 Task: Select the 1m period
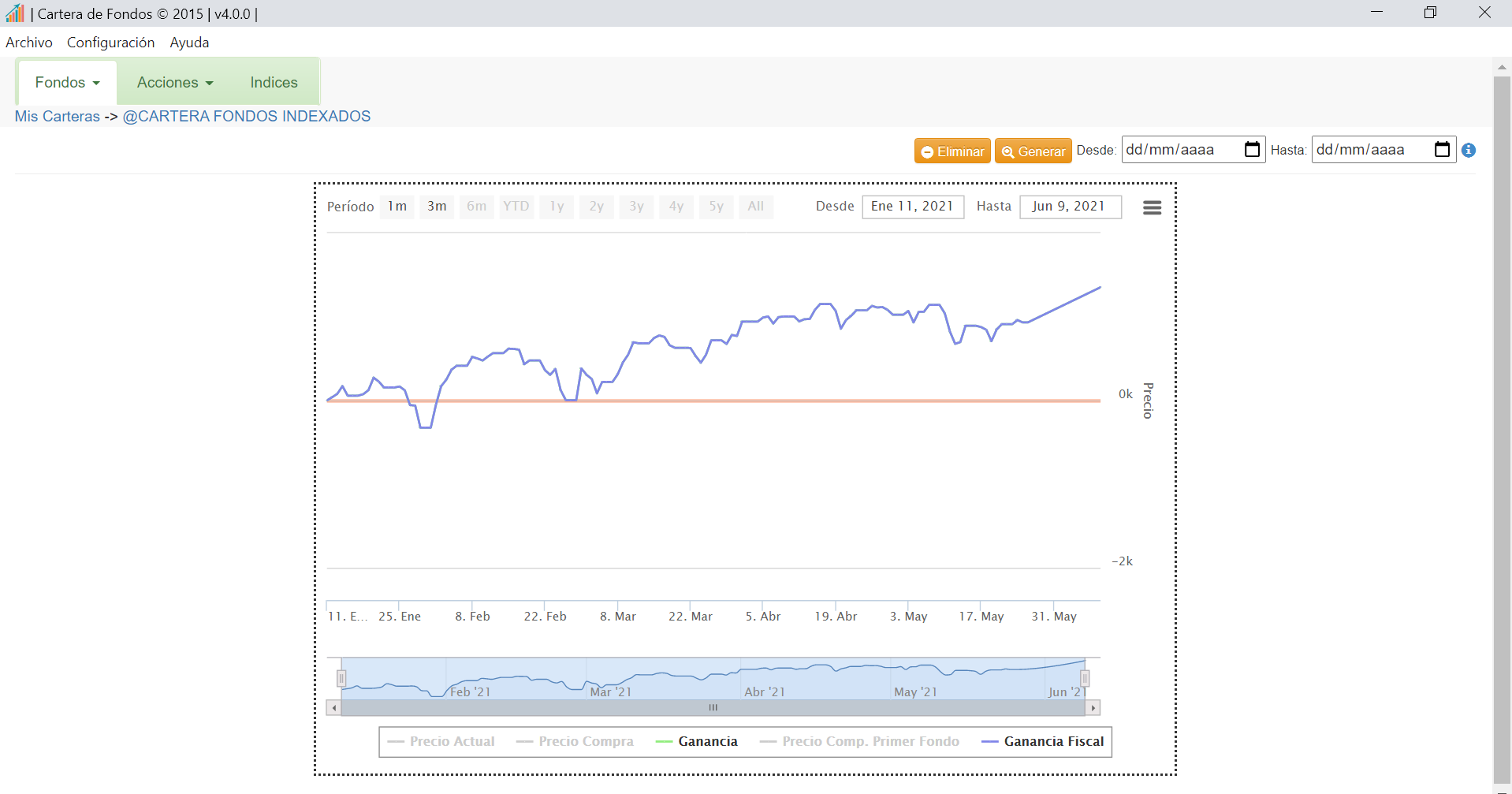coord(397,207)
